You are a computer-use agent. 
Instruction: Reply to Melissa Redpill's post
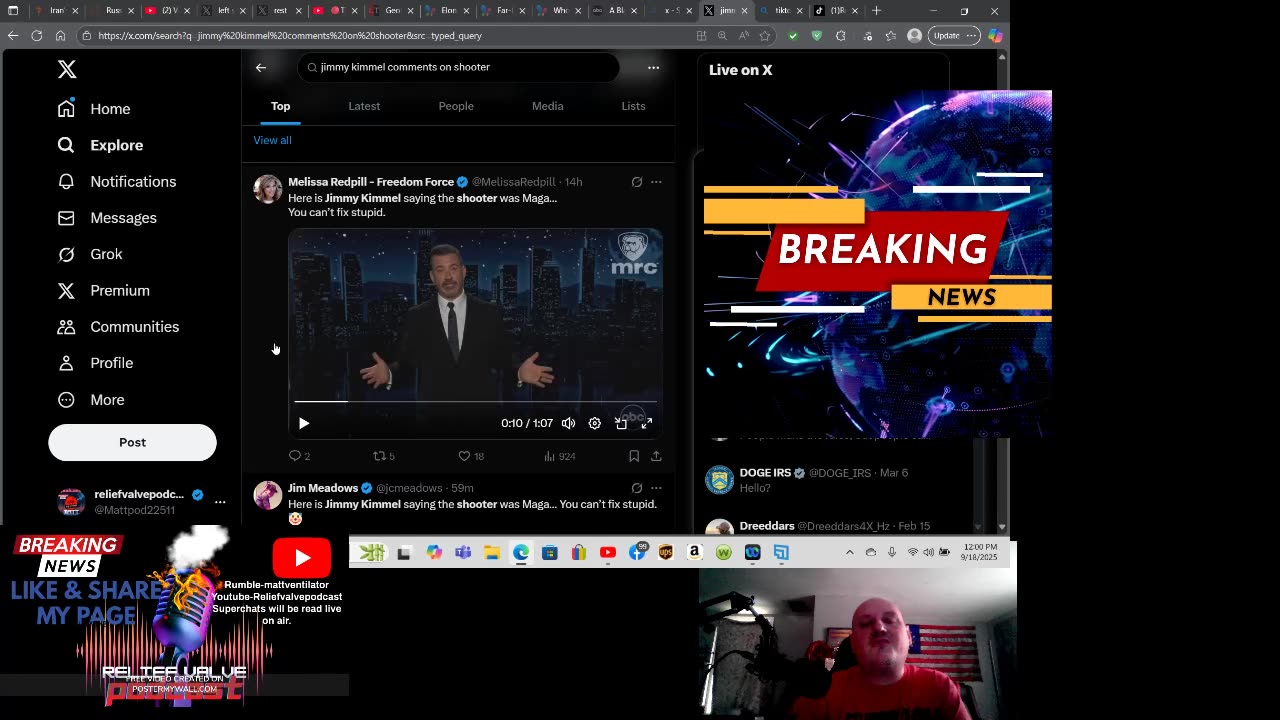click(x=299, y=456)
